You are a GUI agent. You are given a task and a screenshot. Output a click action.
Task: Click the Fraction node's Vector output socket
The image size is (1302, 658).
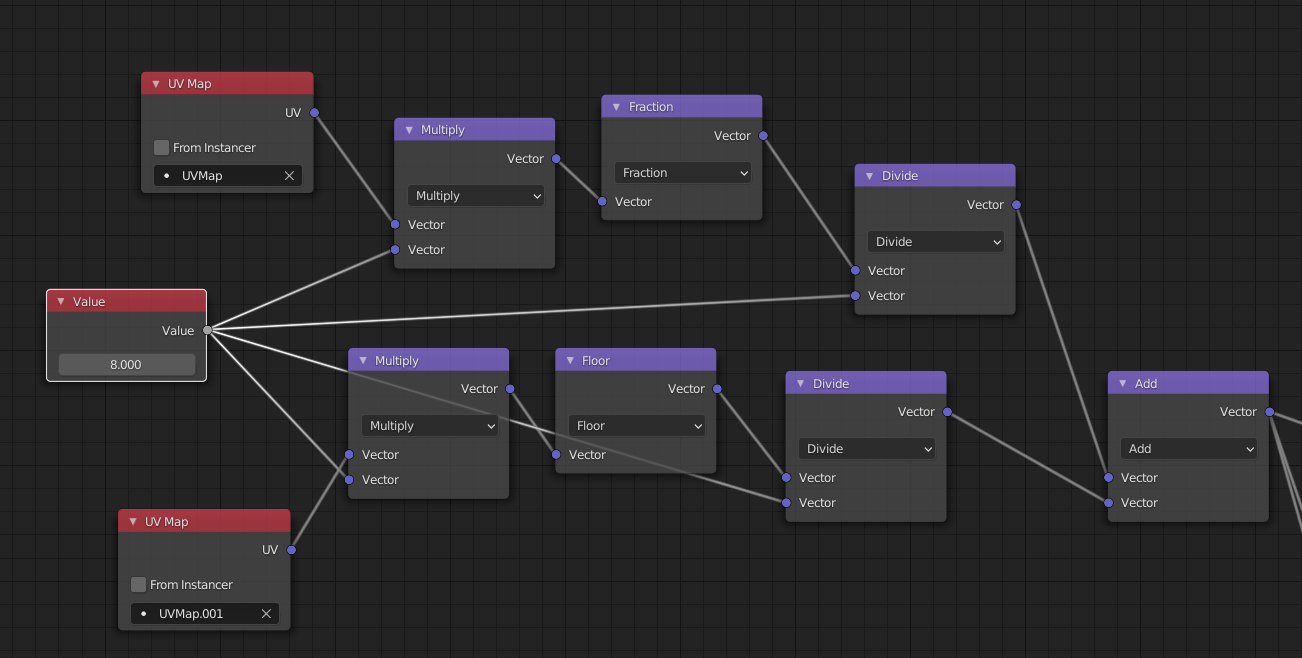pyautogui.click(x=763, y=136)
